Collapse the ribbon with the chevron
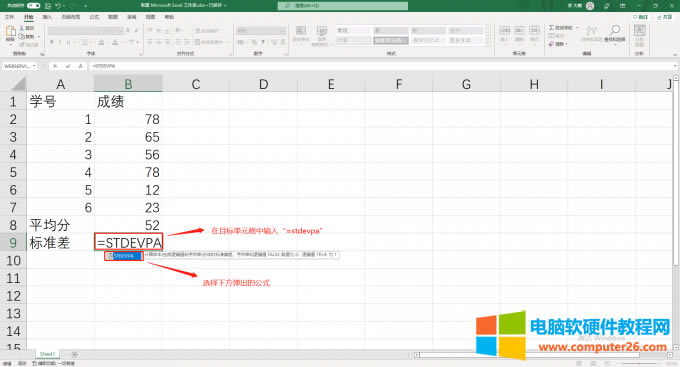Screen dimensions: 680x367 [x=675, y=55]
